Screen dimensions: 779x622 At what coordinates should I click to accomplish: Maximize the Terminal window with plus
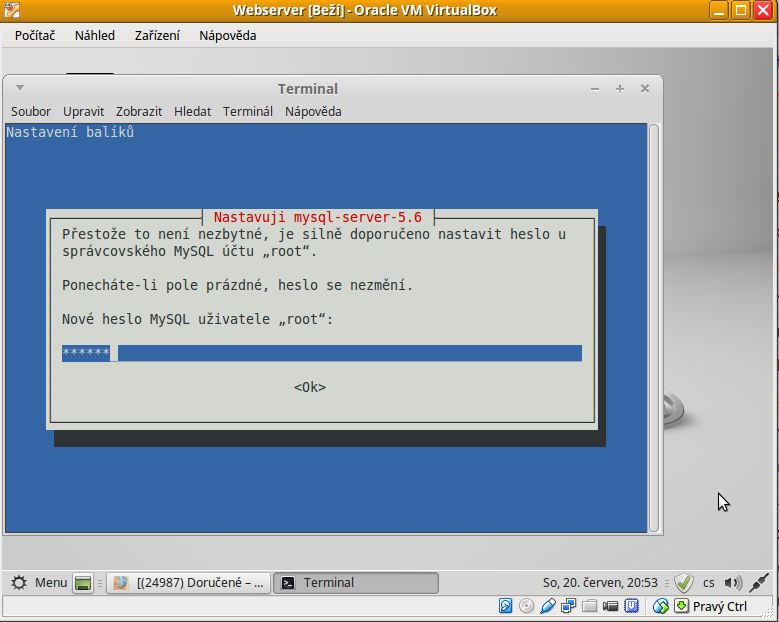click(x=620, y=89)
